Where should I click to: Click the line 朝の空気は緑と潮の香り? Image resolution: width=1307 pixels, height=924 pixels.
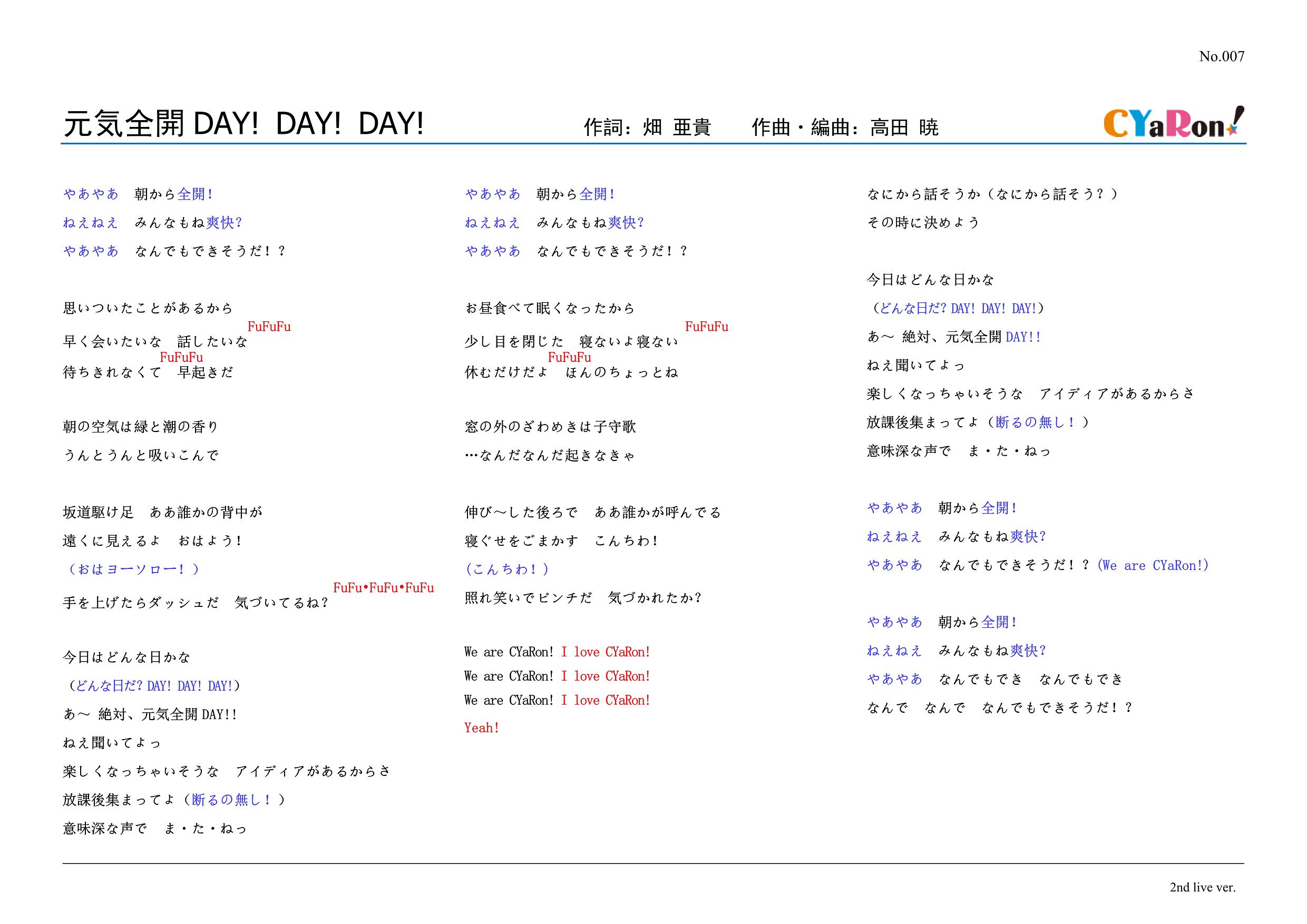pos(141,427)
